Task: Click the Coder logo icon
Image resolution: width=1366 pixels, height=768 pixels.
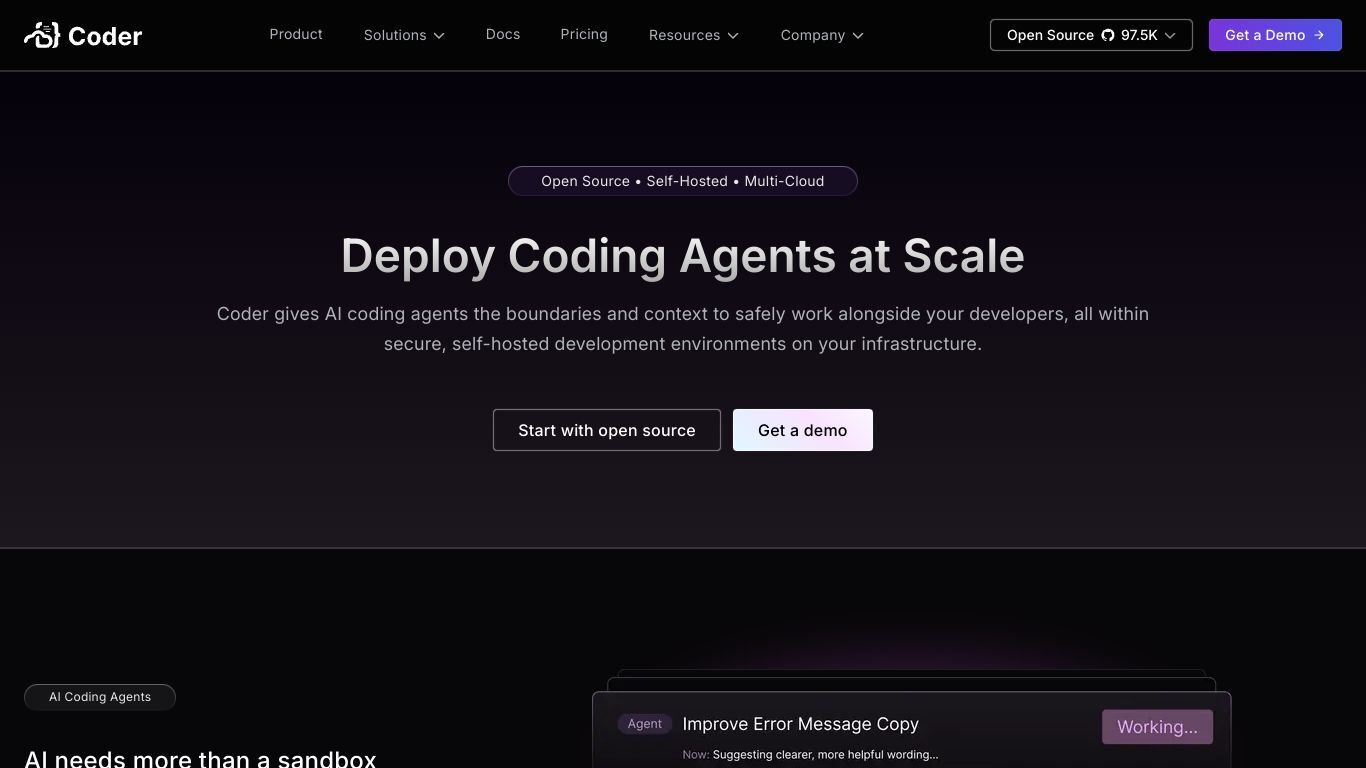Action: [x=42, y=35]
